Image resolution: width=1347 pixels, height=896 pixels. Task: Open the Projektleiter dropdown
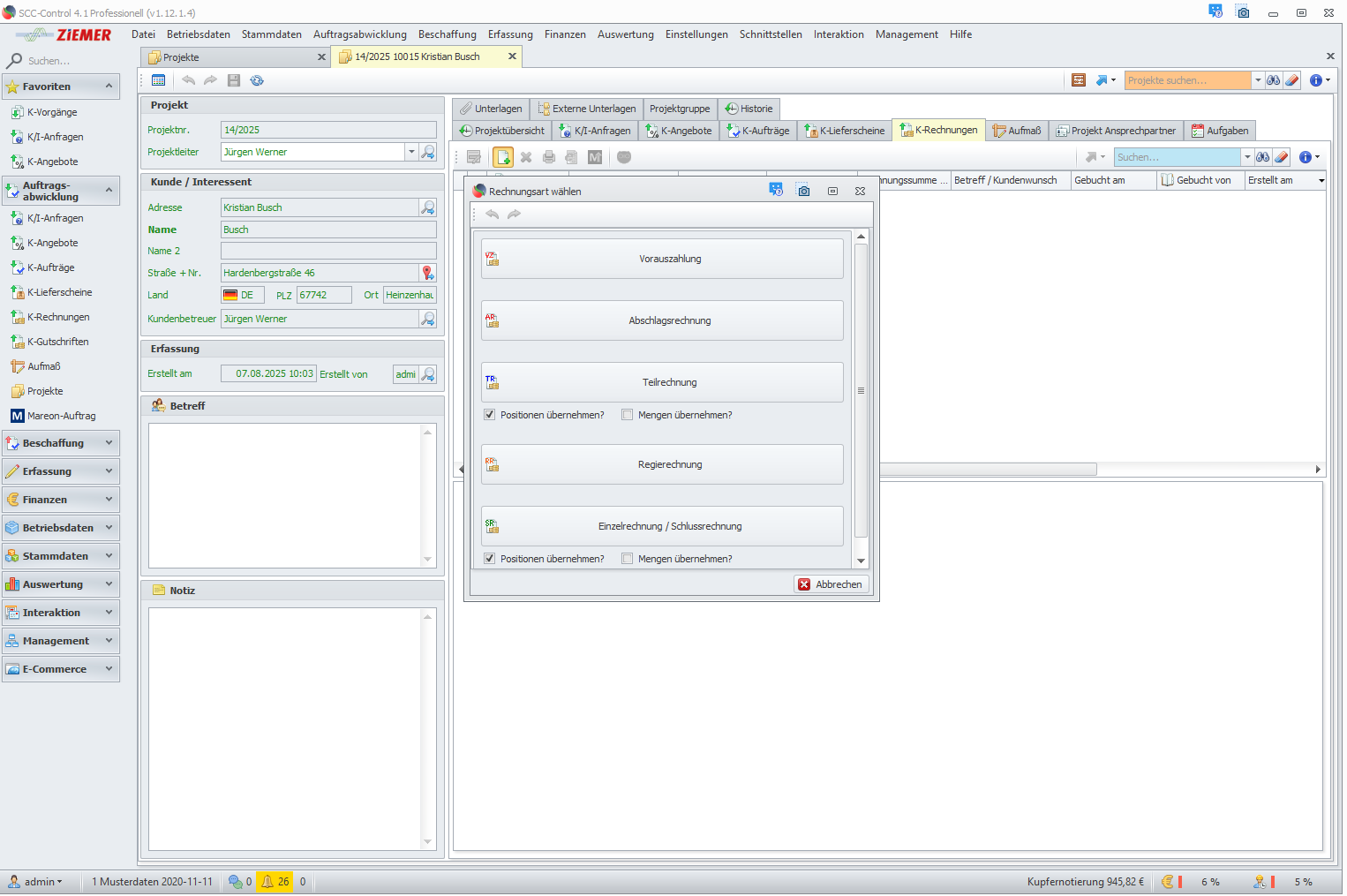tap(411, 152)
